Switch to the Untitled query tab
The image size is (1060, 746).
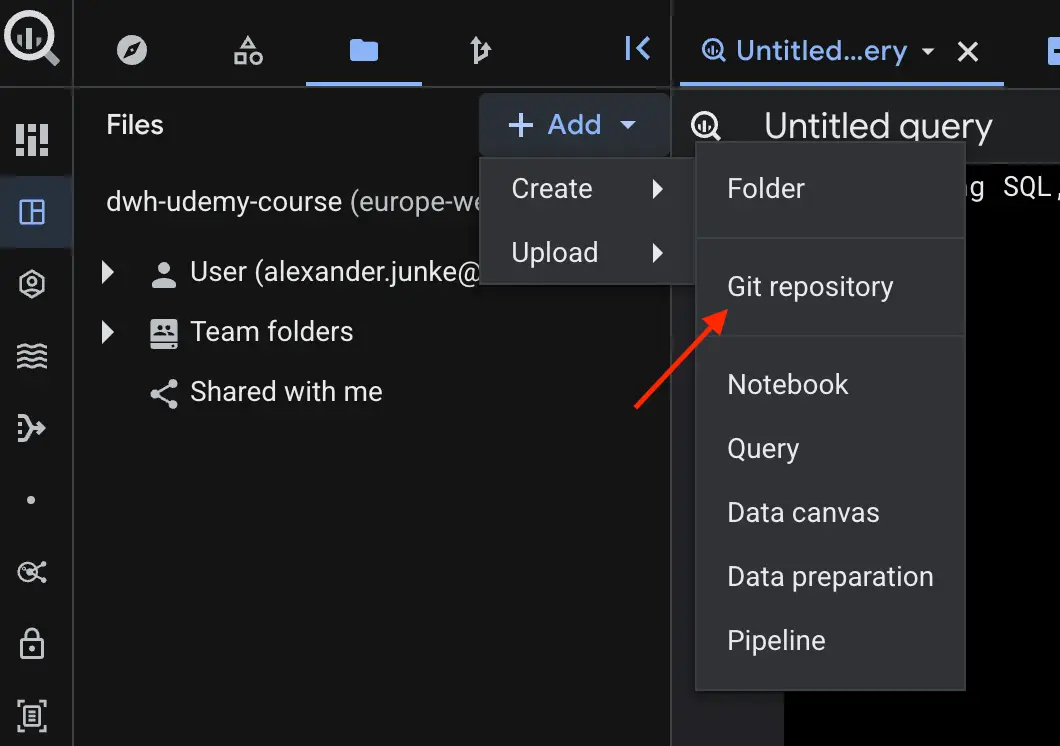821,51
